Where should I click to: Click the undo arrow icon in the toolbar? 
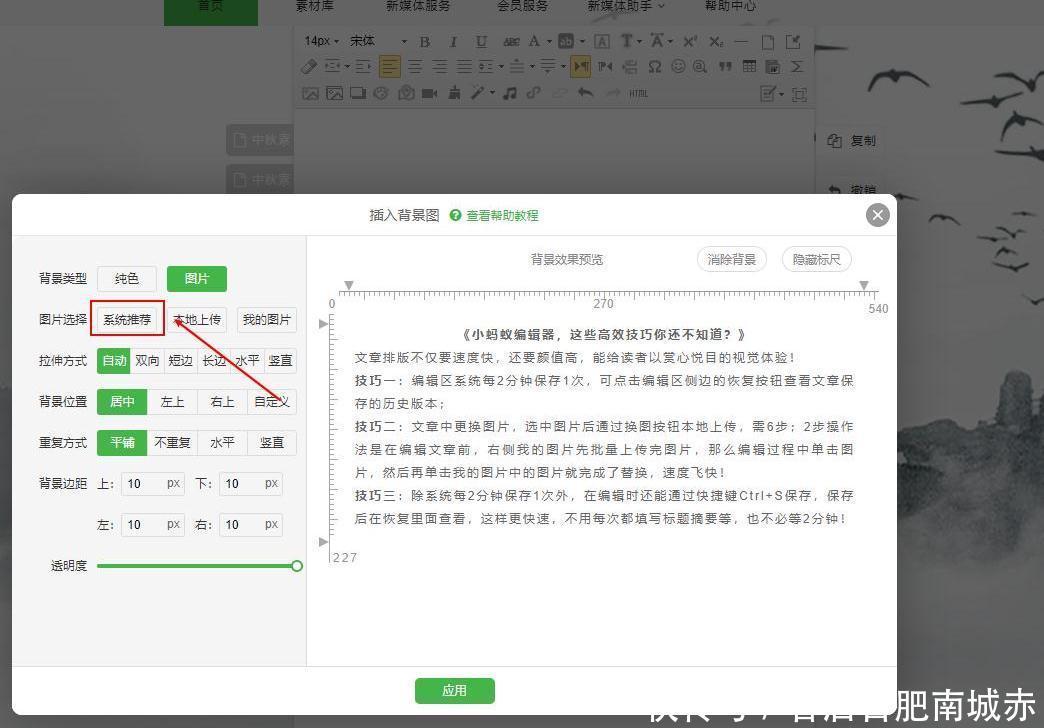pos(586,93)
